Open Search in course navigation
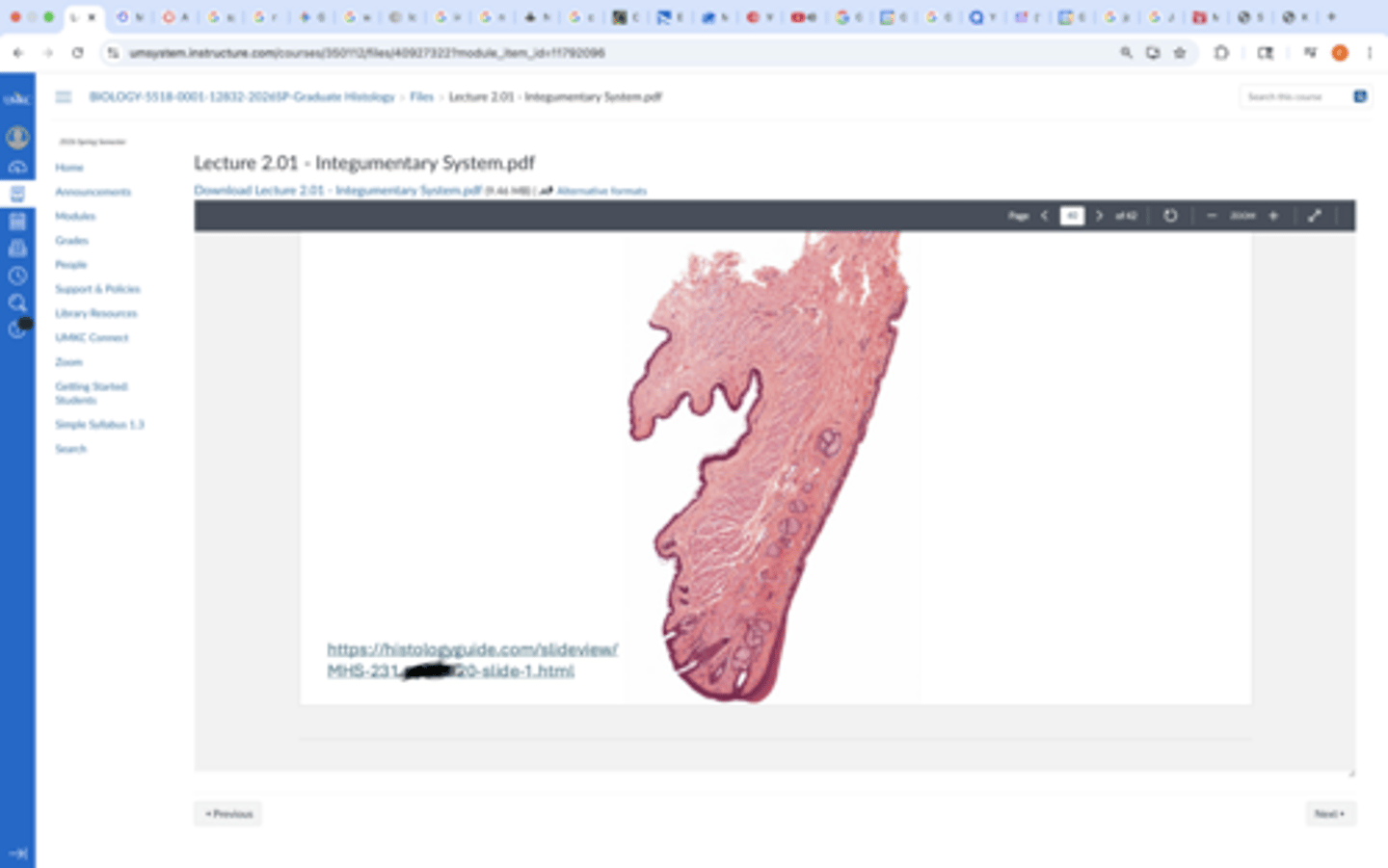 tap(70, 449)
